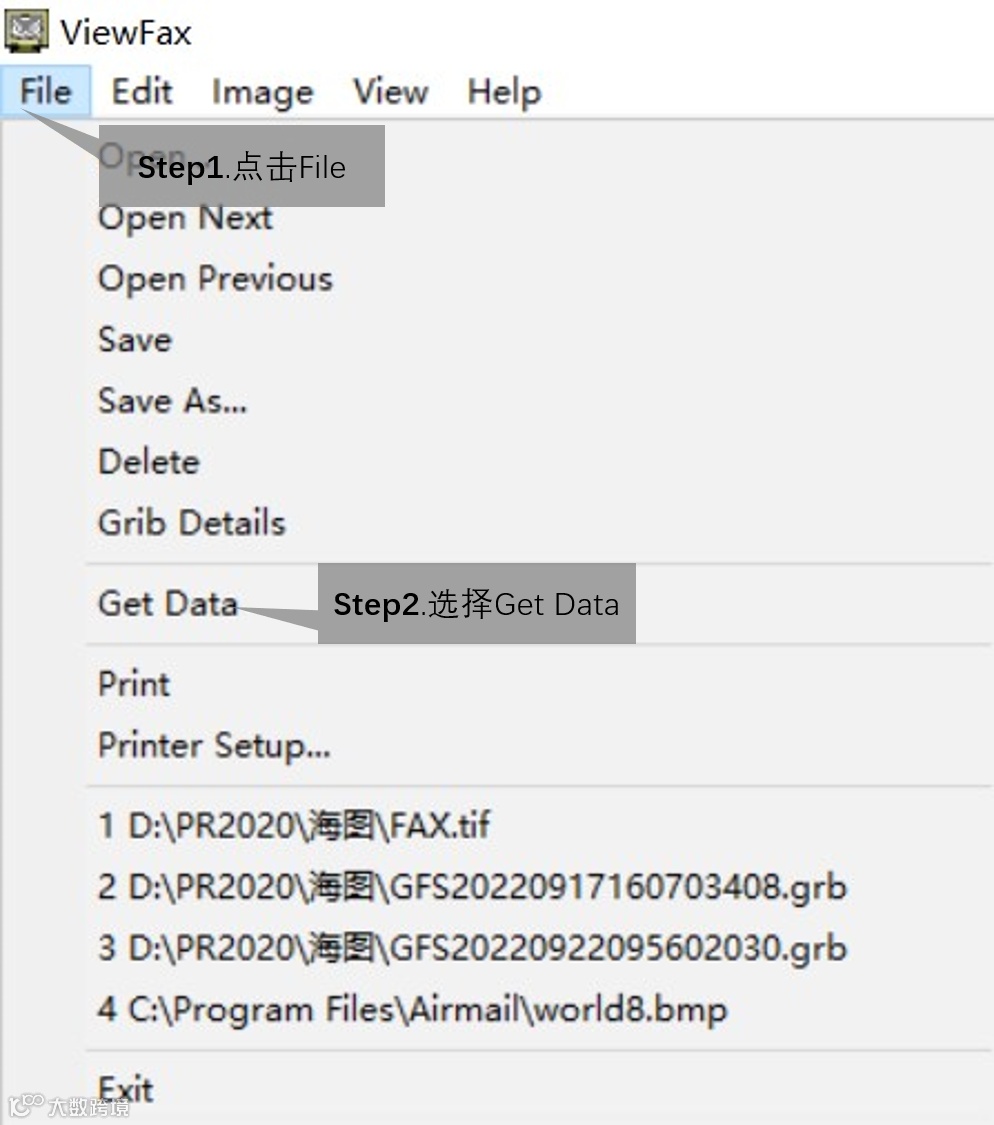Choose Open Next from the File menu
Screen dimensions: 994x1125
[x=185, y=217]
